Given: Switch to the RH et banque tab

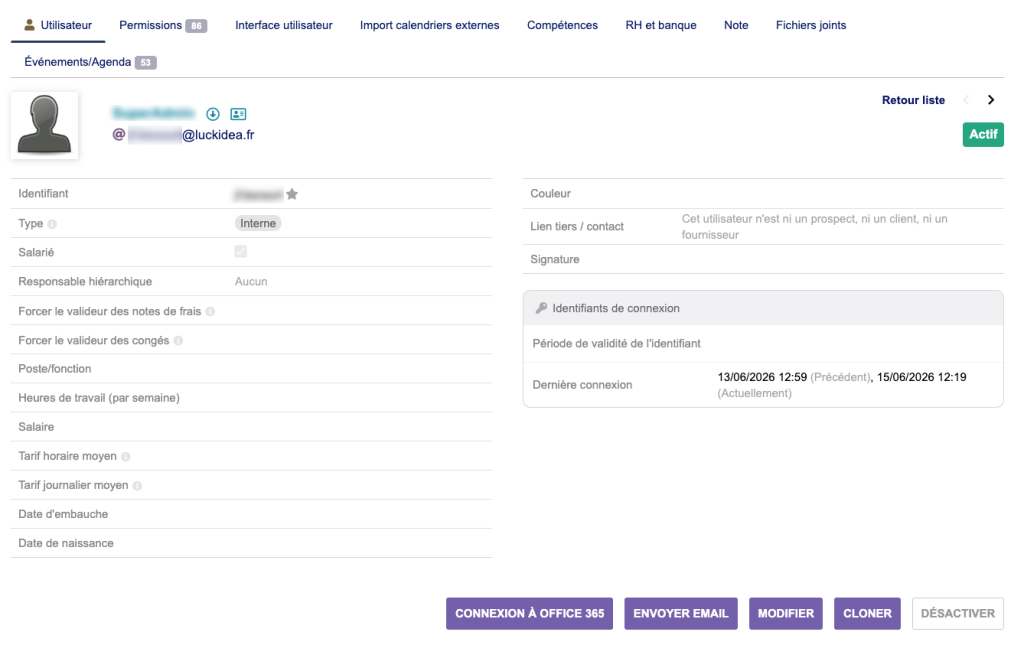Looking at the screenshot, I should pyautogui.click(x=661, y=25).
